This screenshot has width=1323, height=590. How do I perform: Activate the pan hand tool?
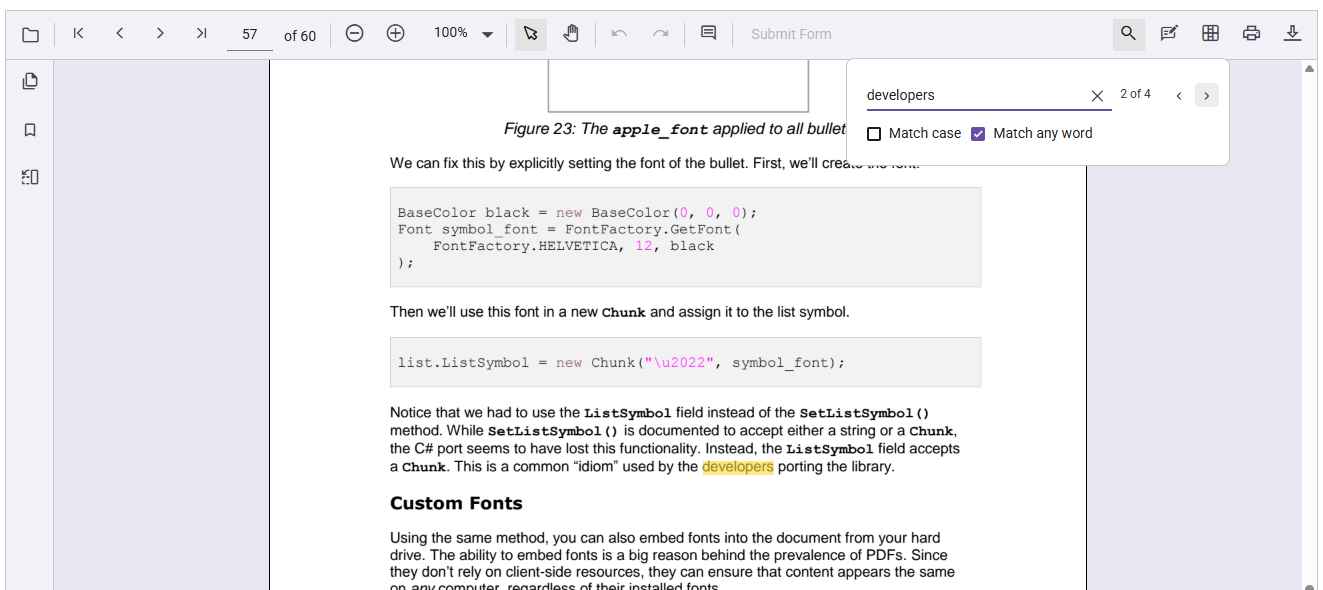coord(571,34)
